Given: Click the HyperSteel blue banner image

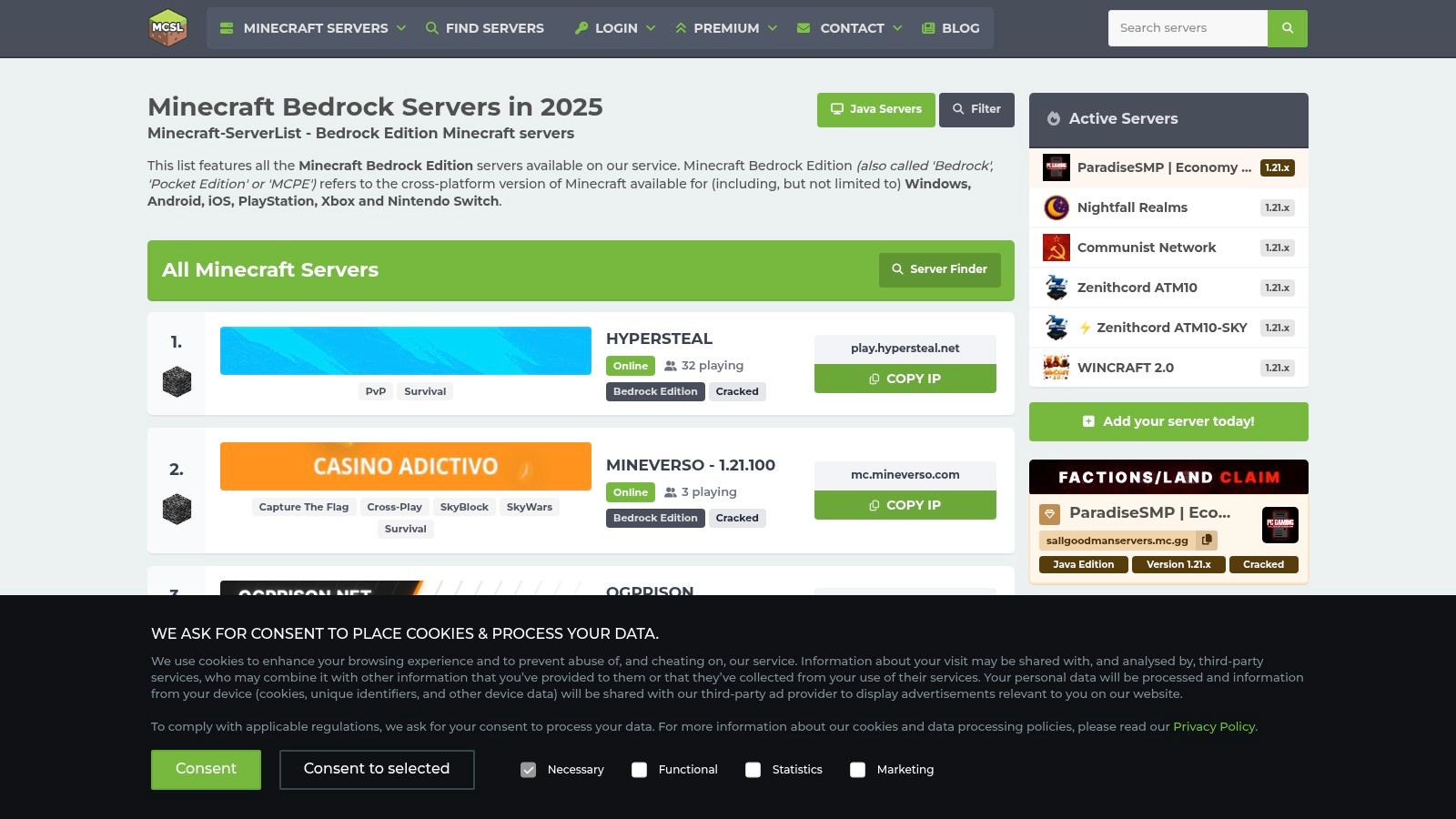Looking at the screenshot, I should (x=406, y=350).
